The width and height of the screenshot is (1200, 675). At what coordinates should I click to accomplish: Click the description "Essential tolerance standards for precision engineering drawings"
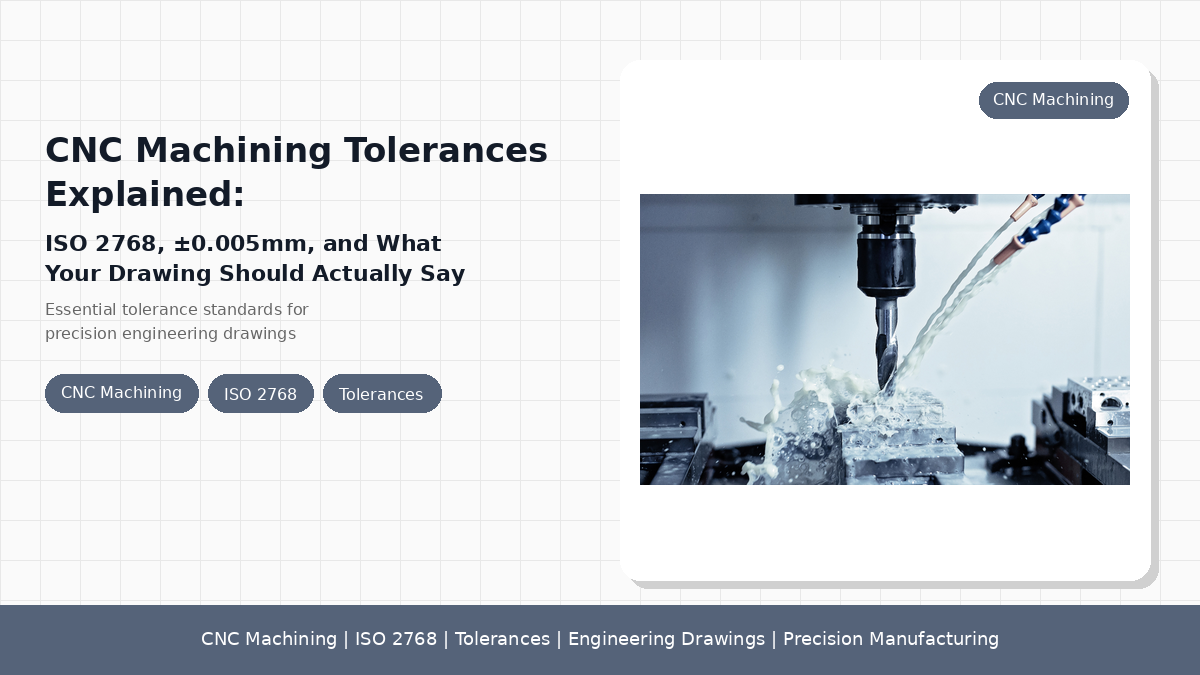click(177, 322)
